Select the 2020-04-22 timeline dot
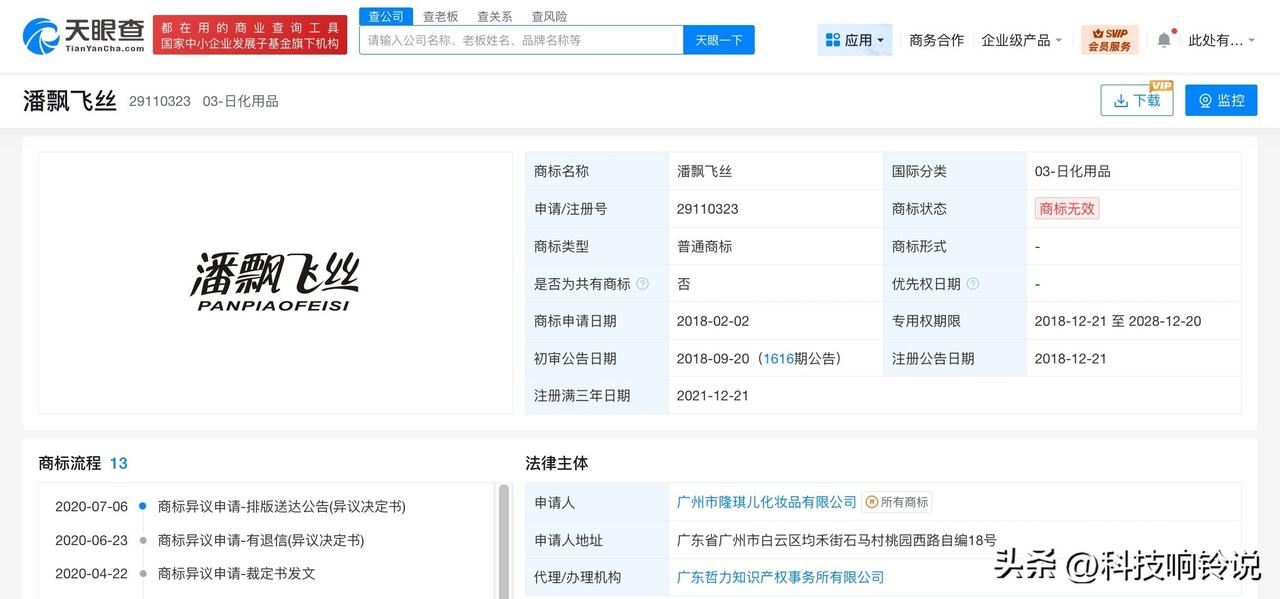Image resolution: width=1280 pixels, height=599 pixels. [x=143, y=574]
